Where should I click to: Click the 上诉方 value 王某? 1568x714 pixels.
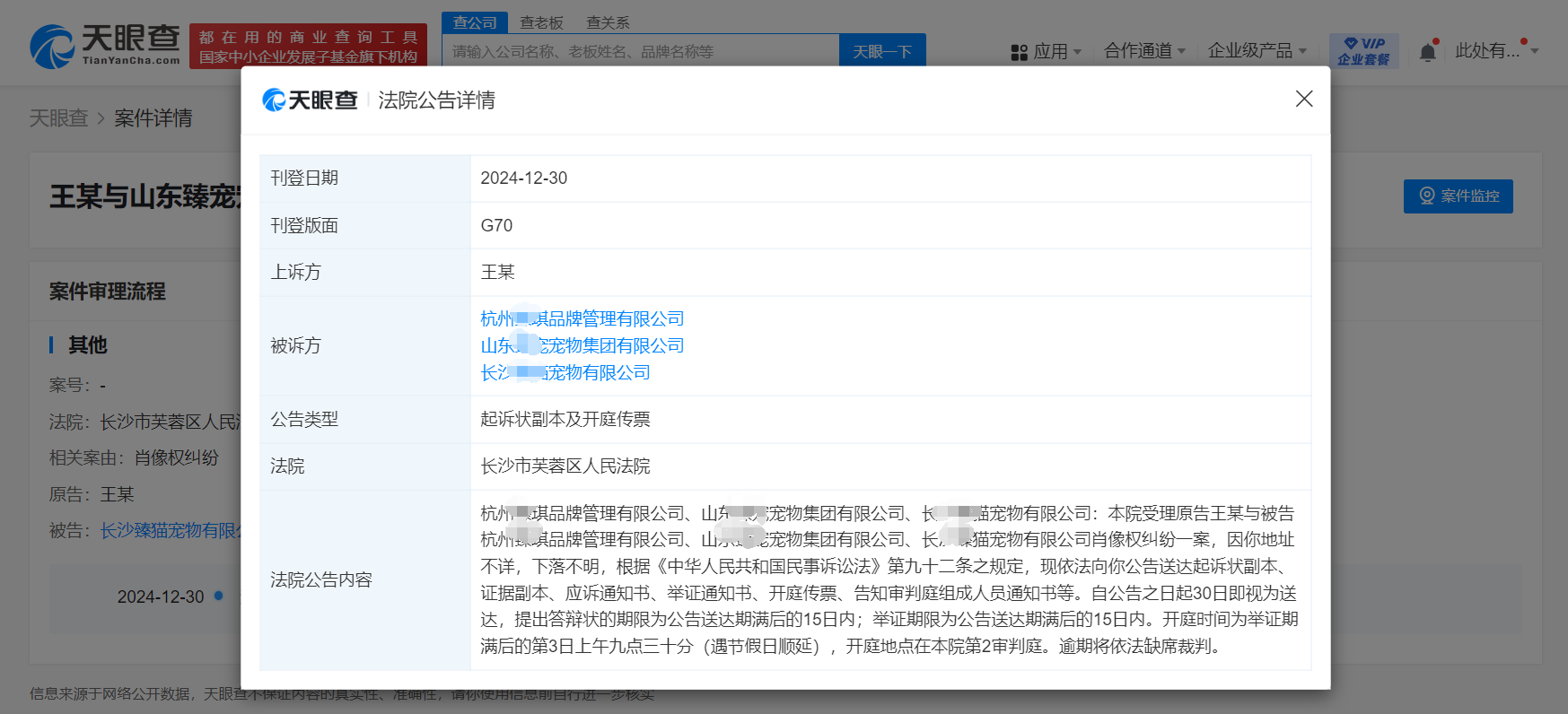point(497,273)
